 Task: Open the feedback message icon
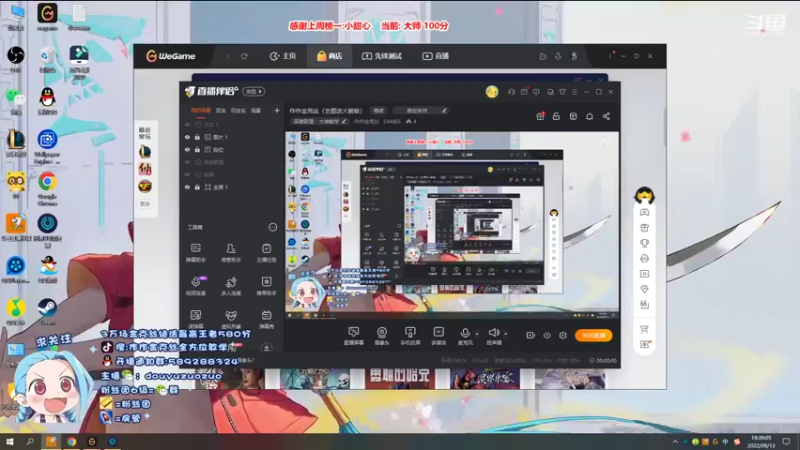click(536, 92)
